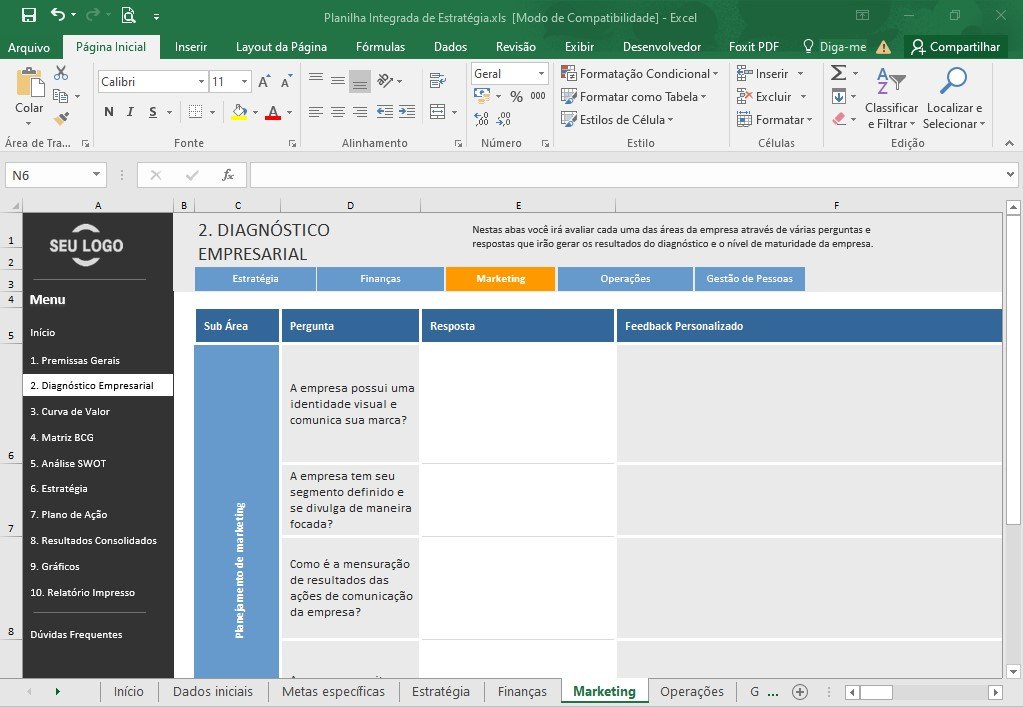Expand Classificar e Filtrar menu
This screenshot has width=1023, height=707.
(891, 98)
